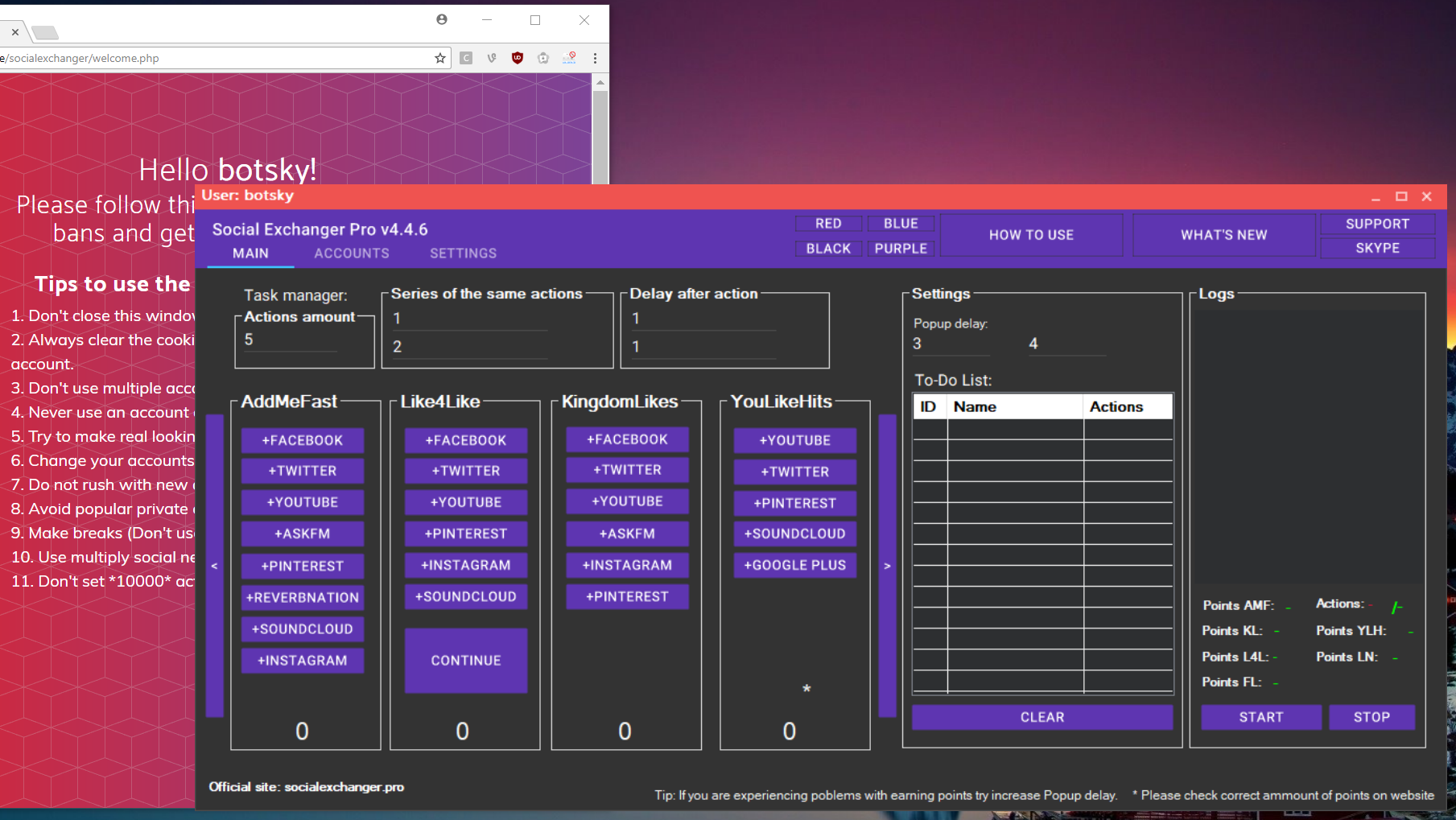Go to next exchange sites with right arrow
Image resolution: width=1456 pixels, height=820 pixels.
[887, 566]
